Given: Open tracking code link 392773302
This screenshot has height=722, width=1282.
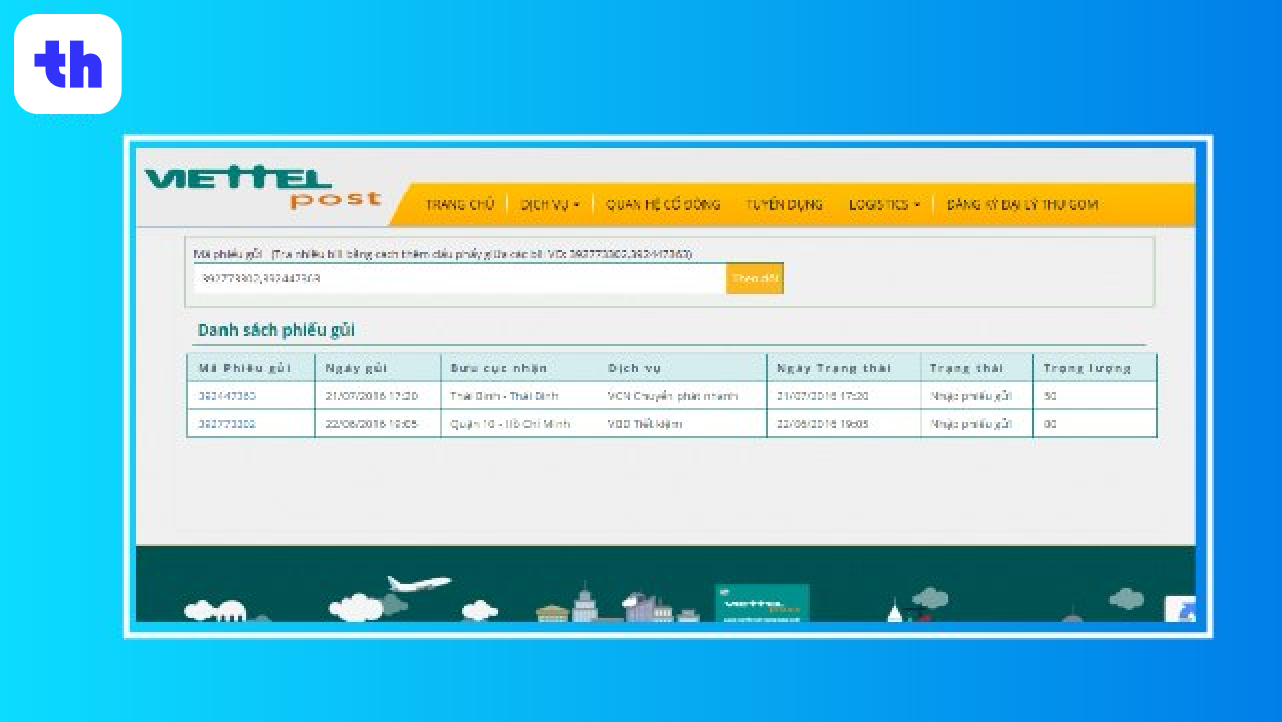Looking at the screenshot, I should (227, 424).
